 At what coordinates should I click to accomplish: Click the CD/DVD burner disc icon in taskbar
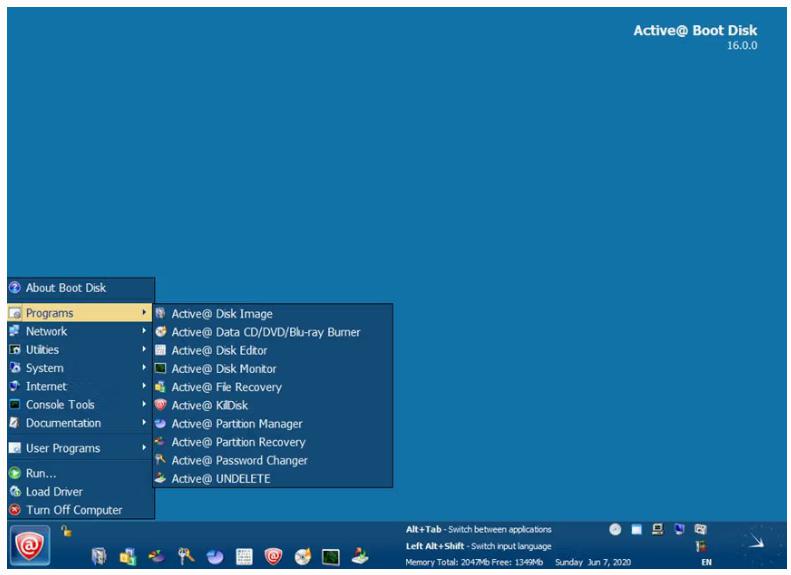tap(301, 557)
